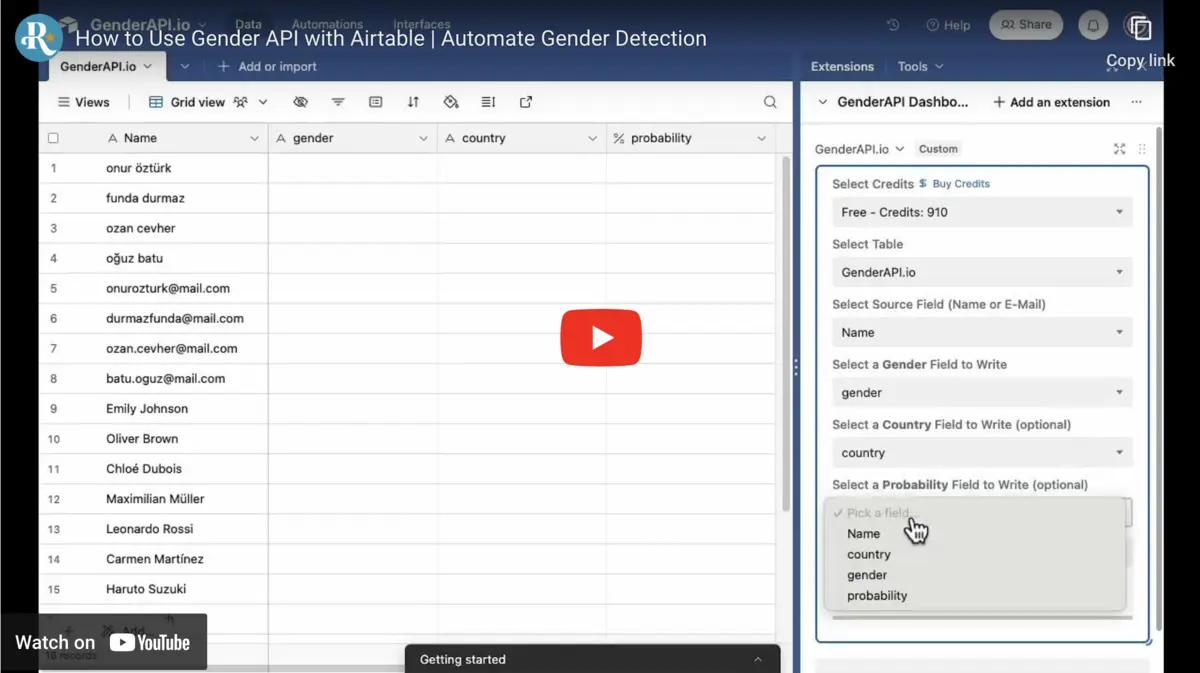The image size is (1200, 673).
Task: Open the Select Table dropdown
Action: coord(982,272)
